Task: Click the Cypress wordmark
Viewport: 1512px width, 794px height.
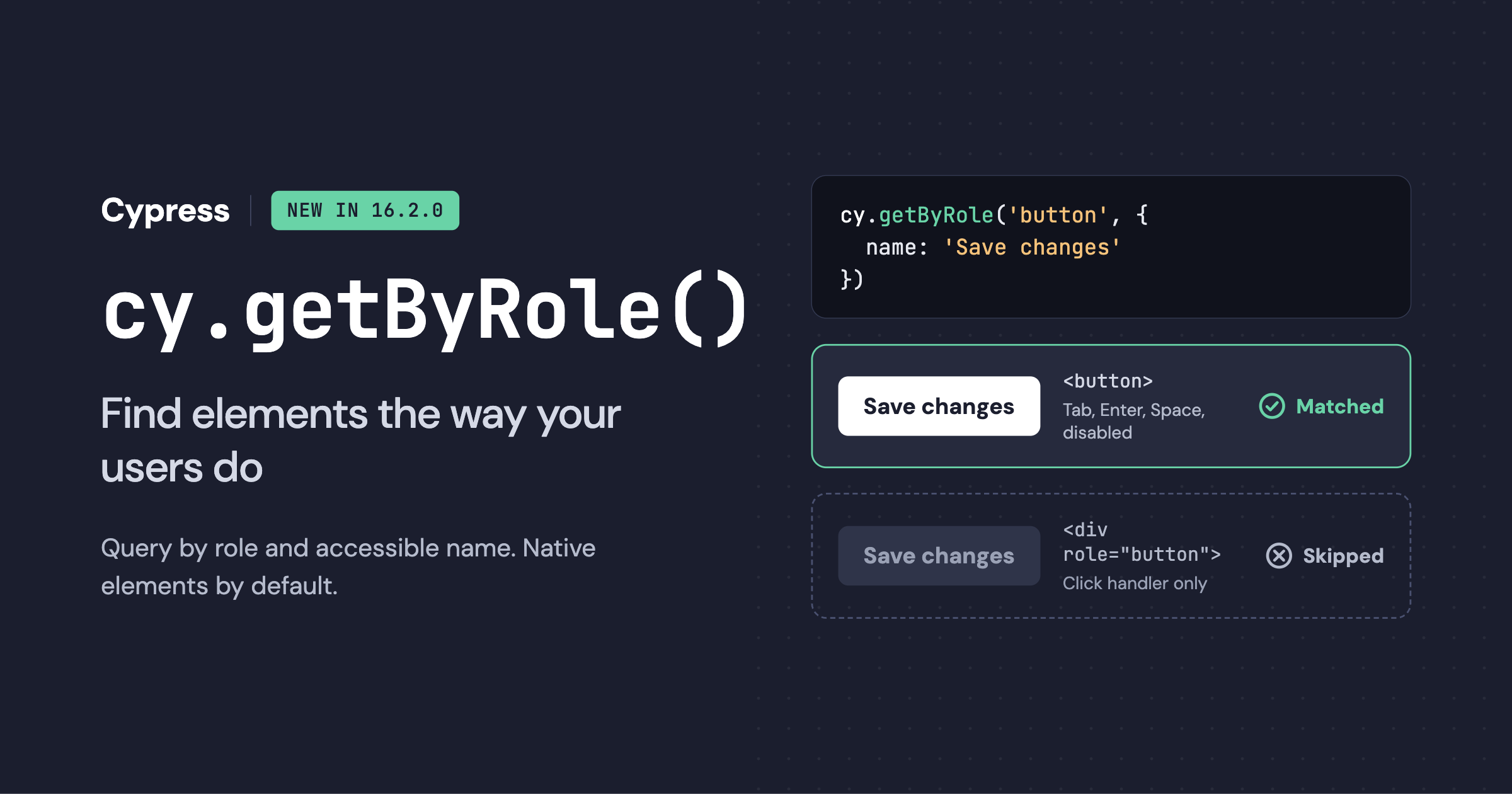Action: pos(165,211)
